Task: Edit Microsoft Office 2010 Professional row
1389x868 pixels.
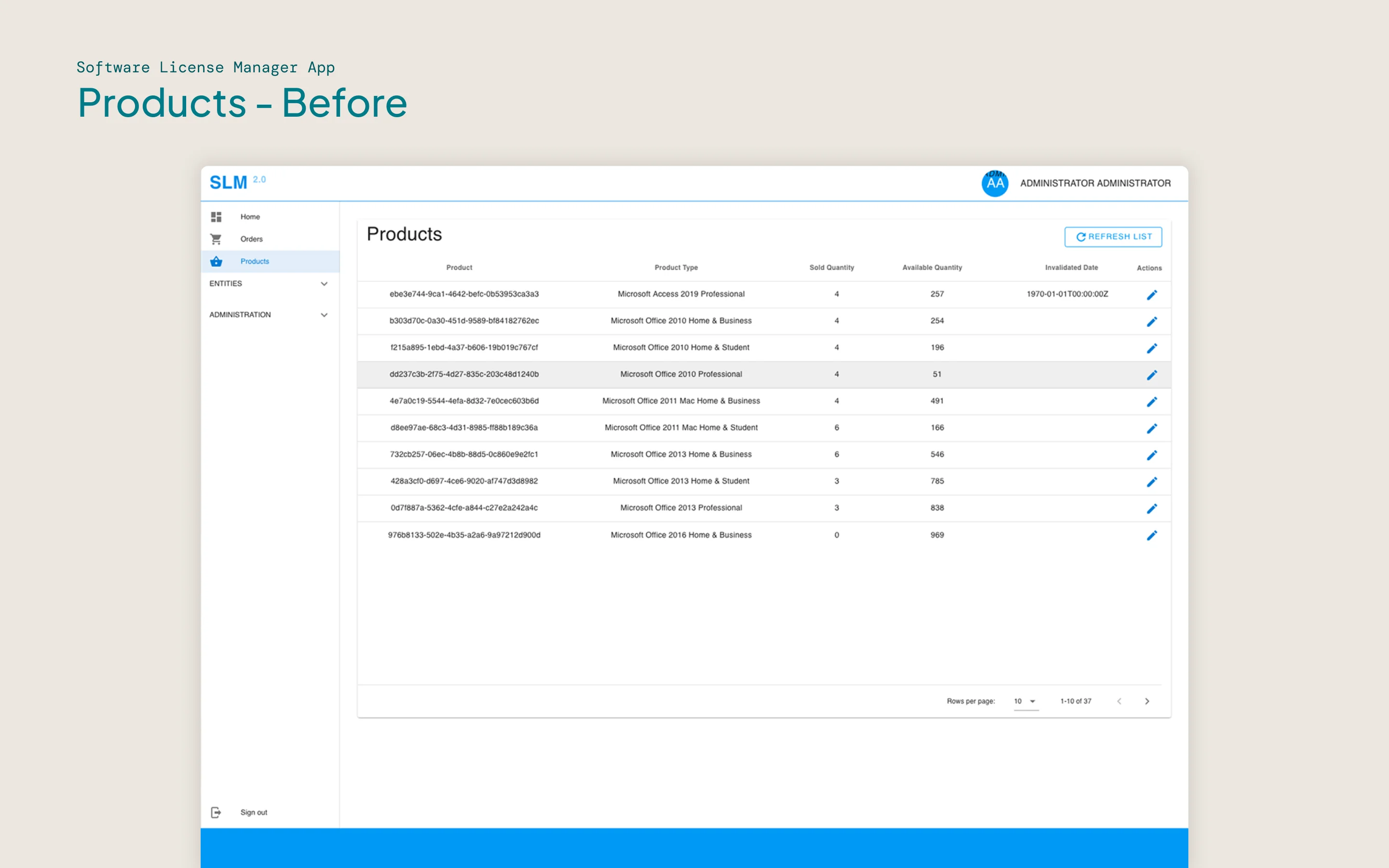Action: pos(1151,375)
